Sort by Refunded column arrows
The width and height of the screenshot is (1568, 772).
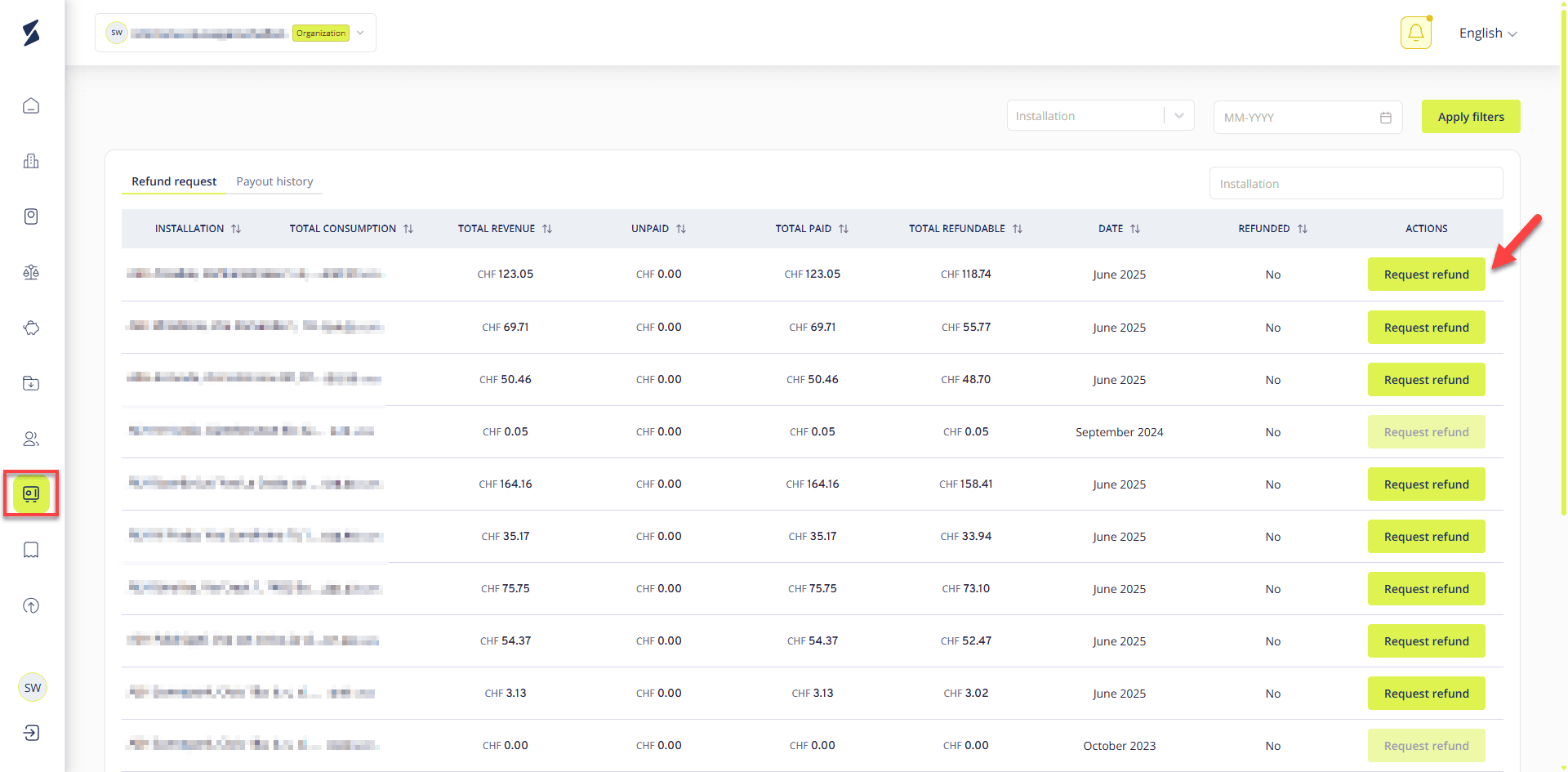coord(1303,229)
